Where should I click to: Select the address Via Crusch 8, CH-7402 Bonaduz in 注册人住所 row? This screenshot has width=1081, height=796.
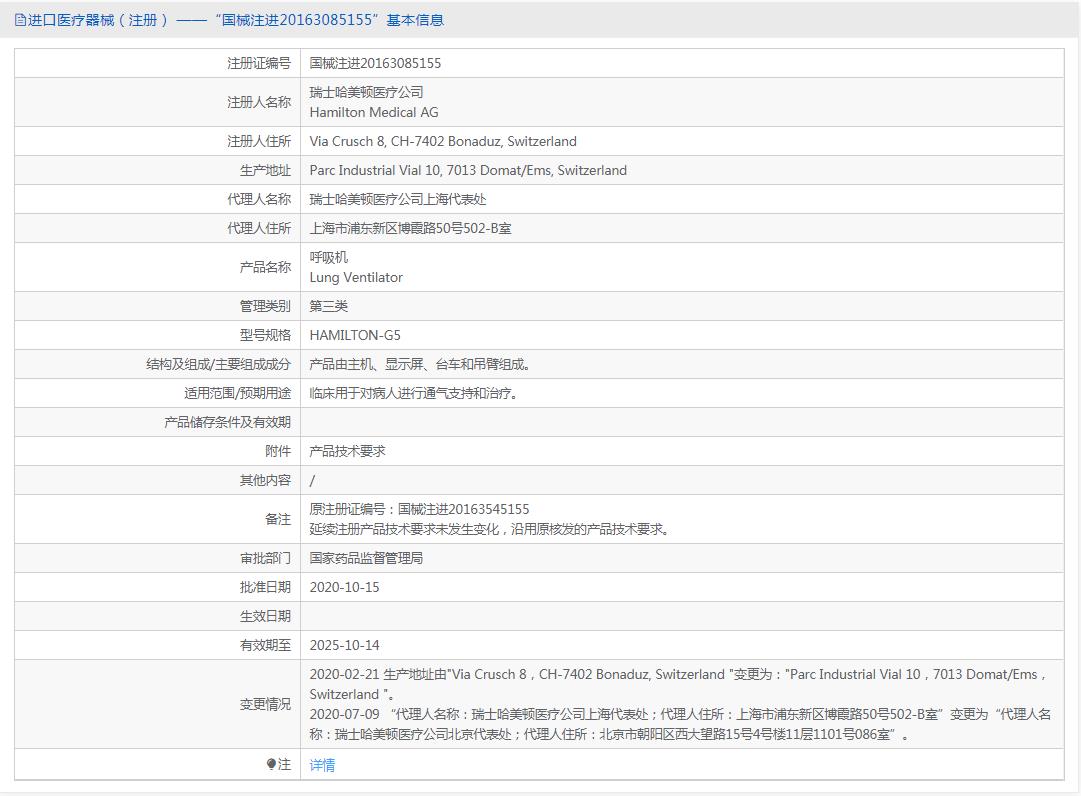(443, 141)
